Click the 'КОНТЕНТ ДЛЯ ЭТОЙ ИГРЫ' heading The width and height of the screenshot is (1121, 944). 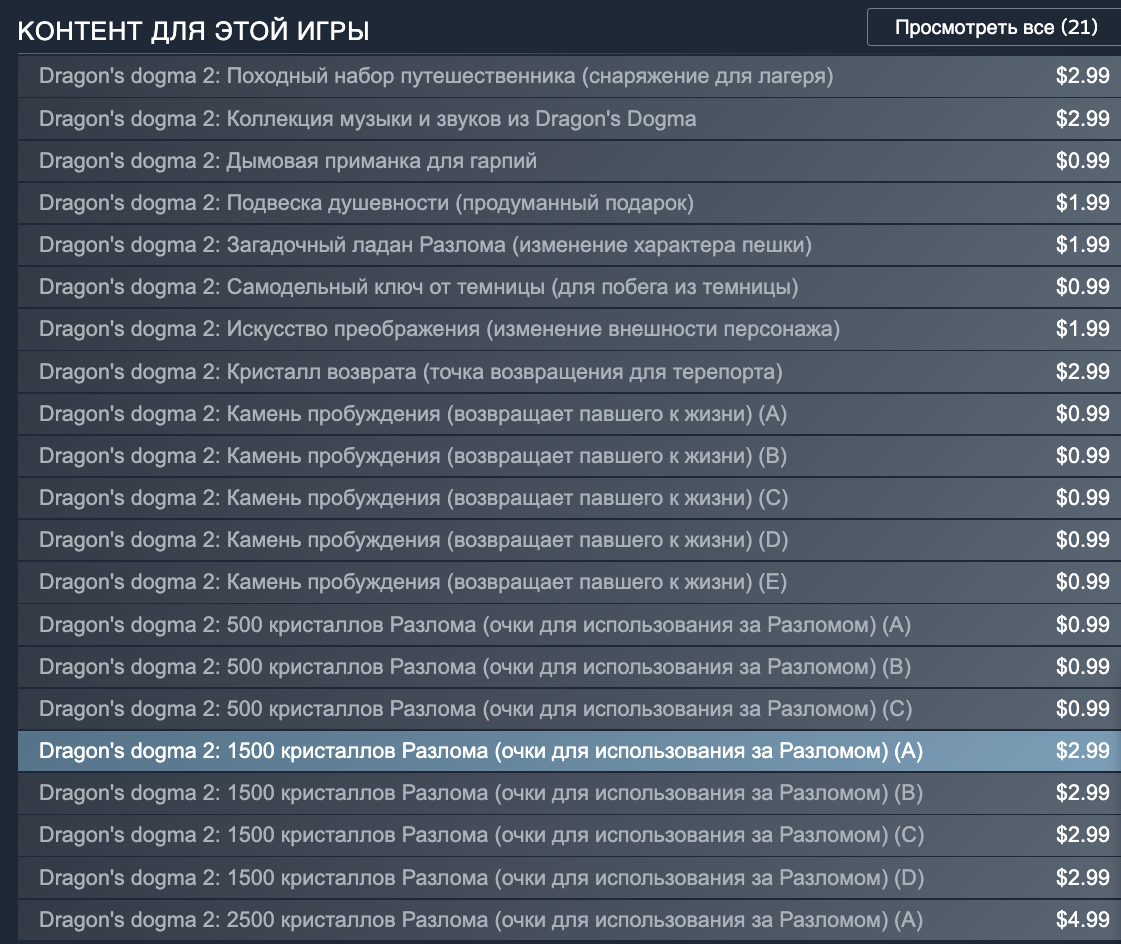pyautogui.click(x=193, y=31)
